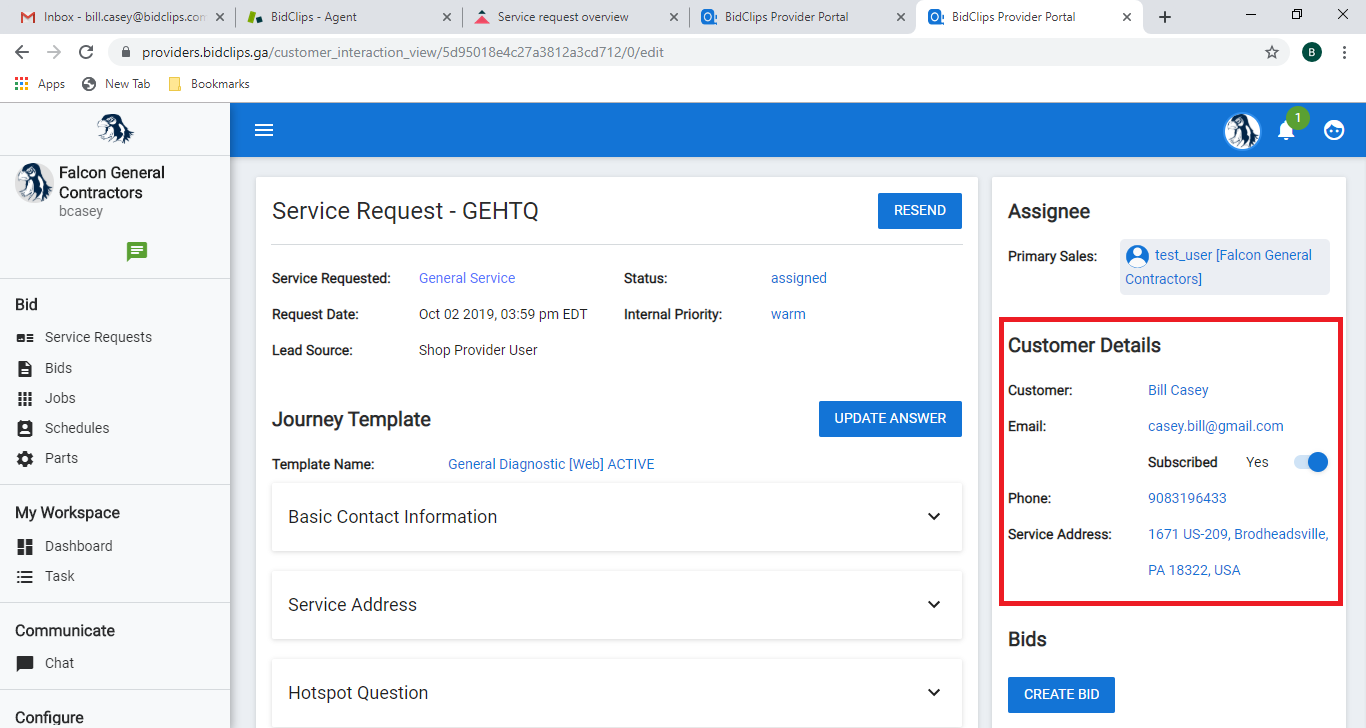
Task: Click lead source 'Shop Provider User'
Action: tap(478, 350)
